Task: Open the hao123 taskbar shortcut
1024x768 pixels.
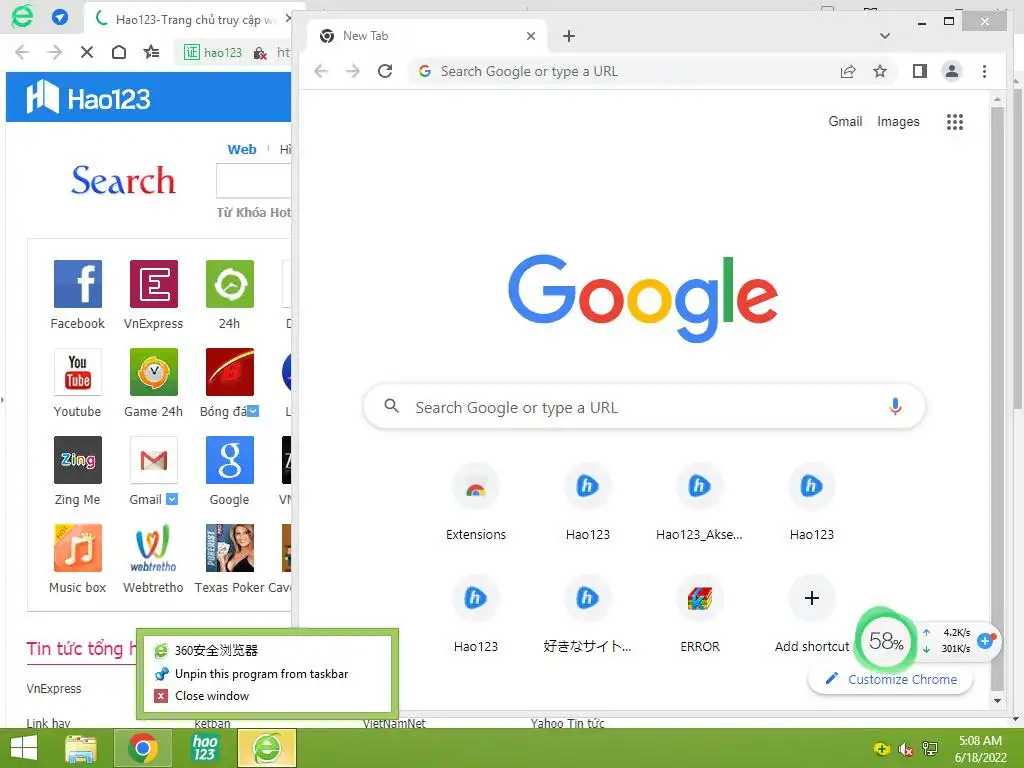Action: point(204,748)
